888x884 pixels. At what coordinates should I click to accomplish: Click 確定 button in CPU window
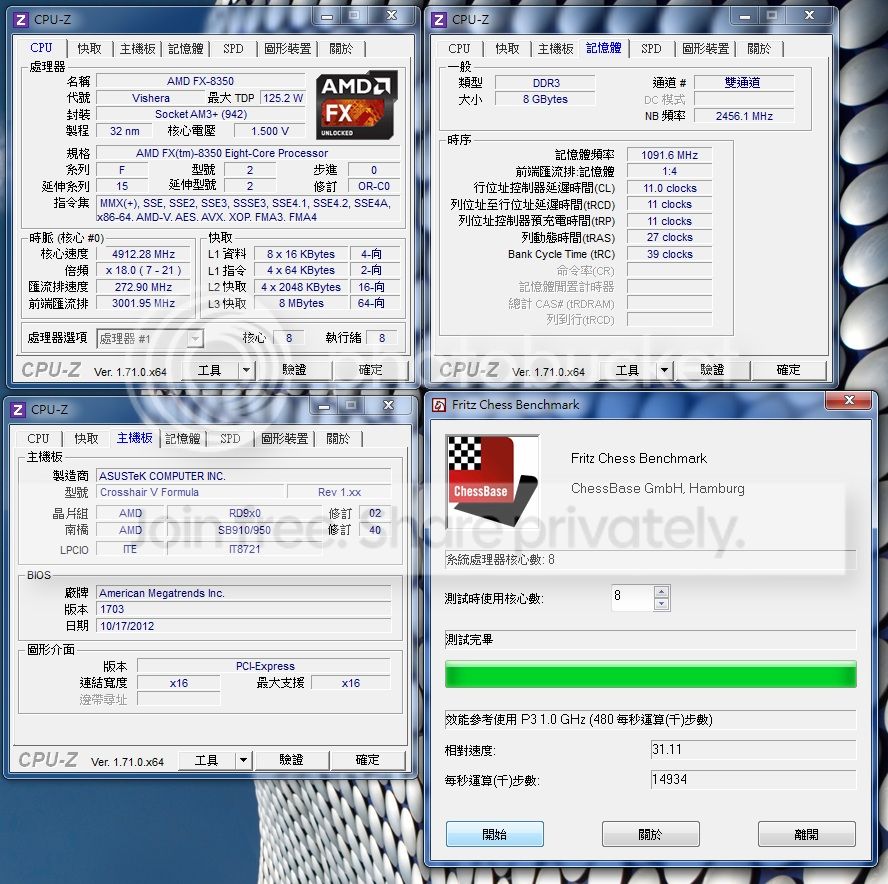click(370, 370)
